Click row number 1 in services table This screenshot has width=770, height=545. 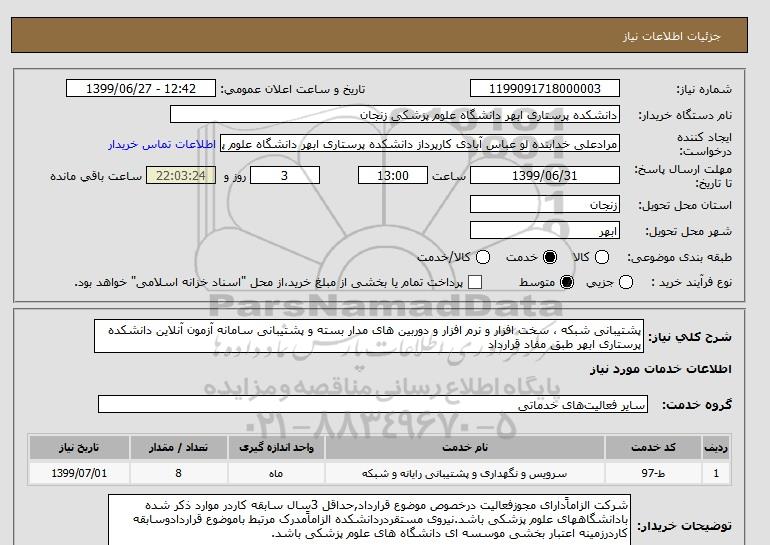[716, 473]
